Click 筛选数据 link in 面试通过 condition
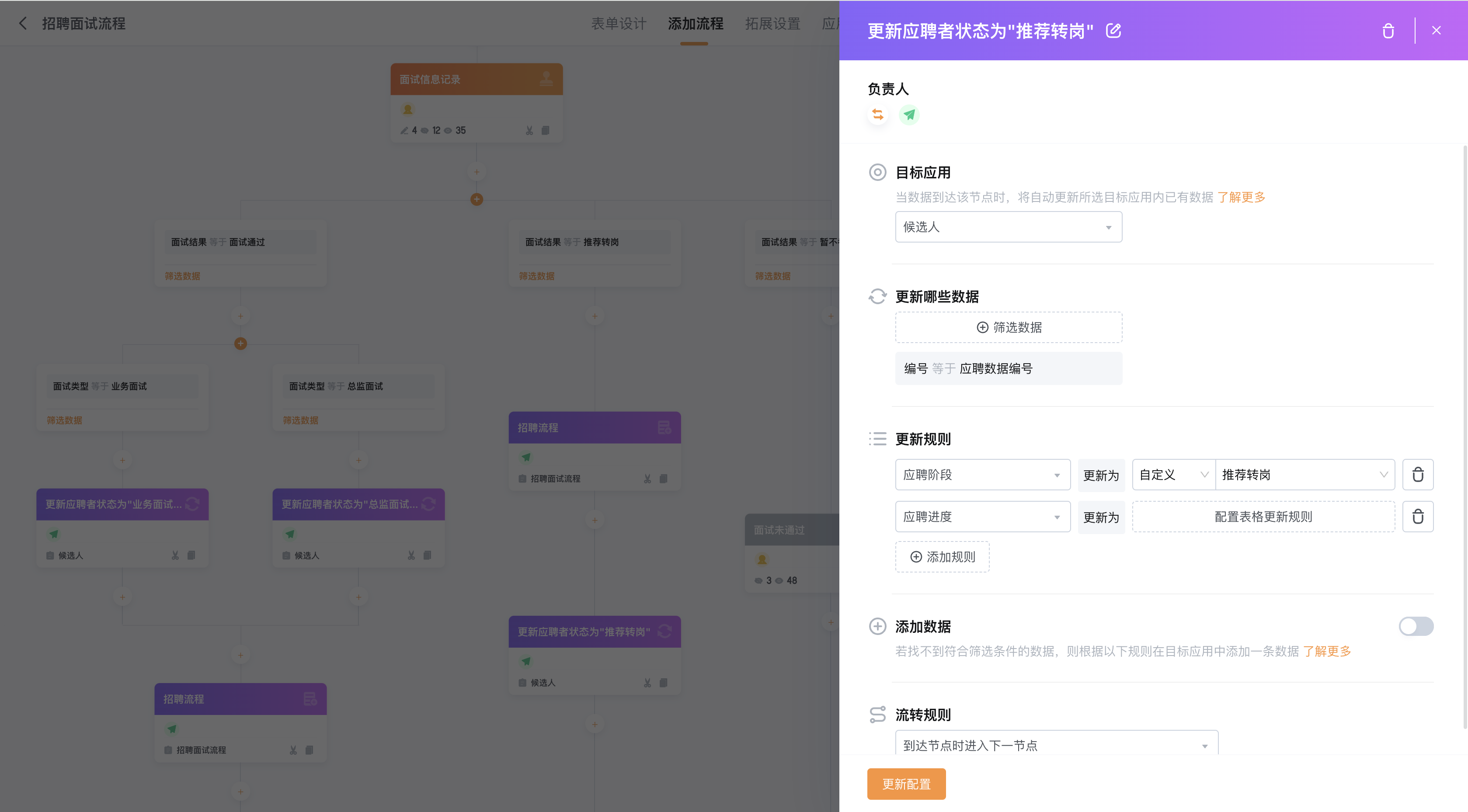This screenshot has width=1468, height=812. (182, 276)
